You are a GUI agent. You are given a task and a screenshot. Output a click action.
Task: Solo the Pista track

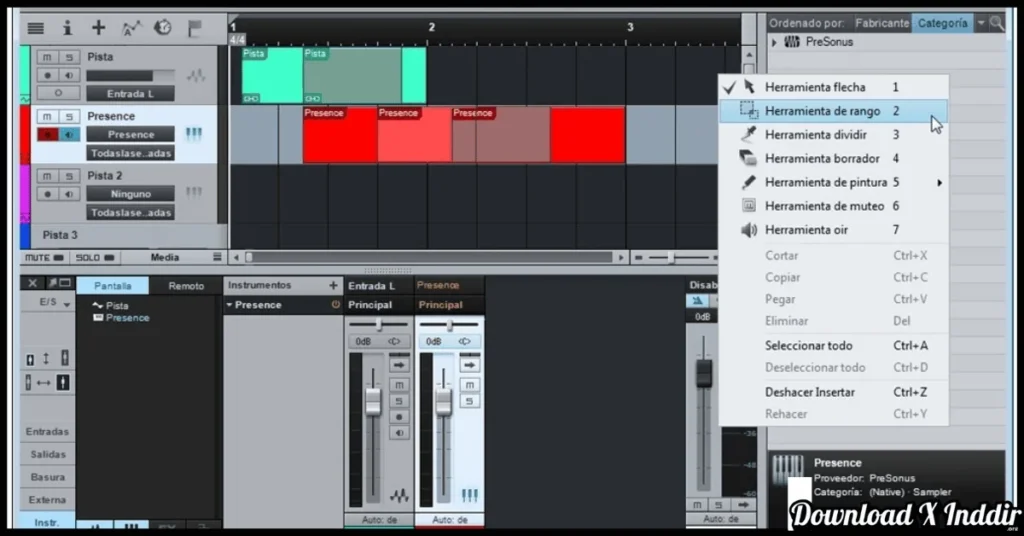coord(69,57)
